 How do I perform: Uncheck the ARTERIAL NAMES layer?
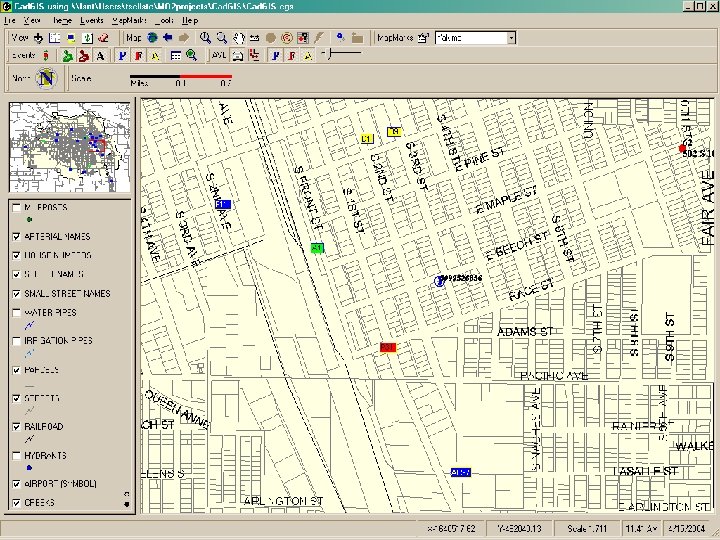click(x=17, y=236)
